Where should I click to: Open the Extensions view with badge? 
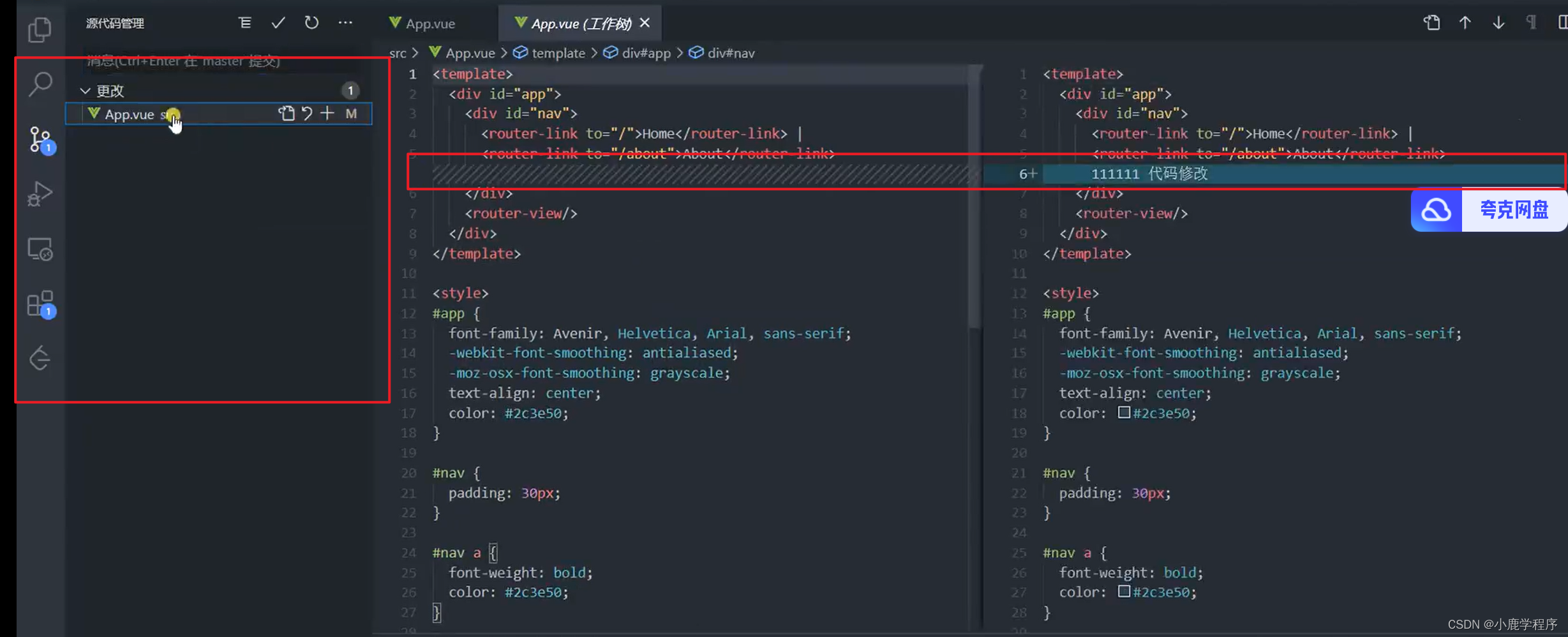[x=41, y=304]
